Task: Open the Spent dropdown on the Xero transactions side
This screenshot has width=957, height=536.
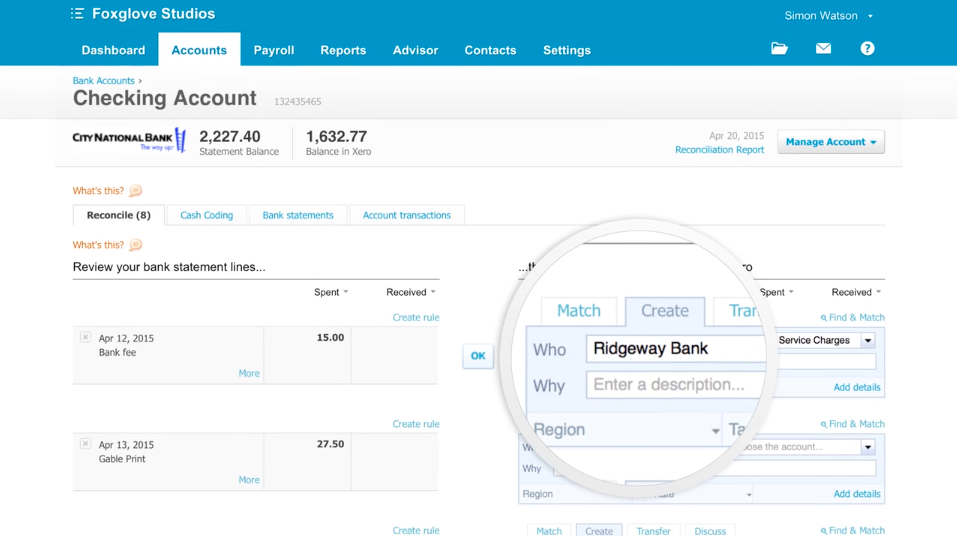Action: [x=777, y=292]
